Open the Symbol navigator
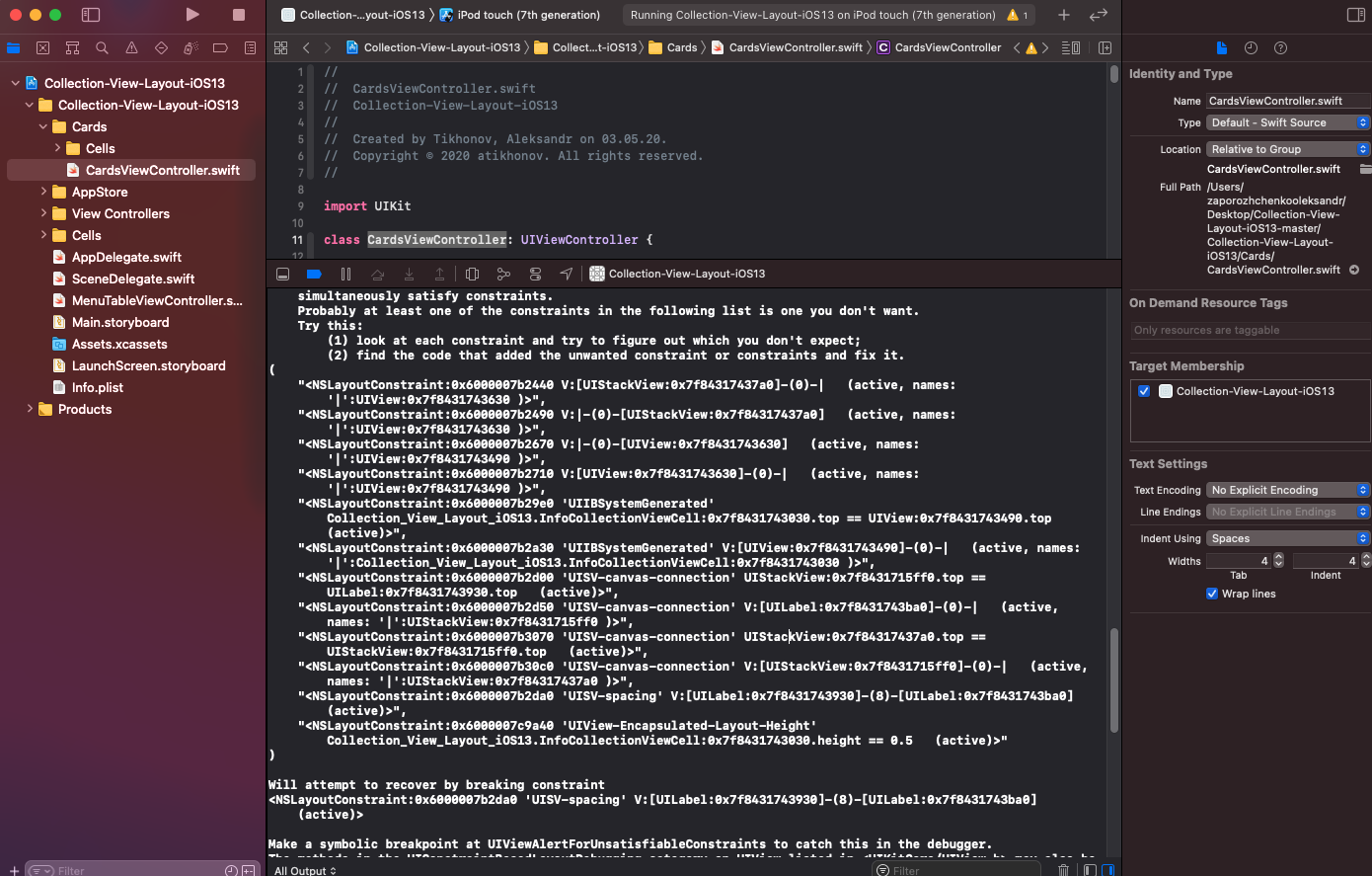Screen dimensions: 1372x876 point(72,47)
